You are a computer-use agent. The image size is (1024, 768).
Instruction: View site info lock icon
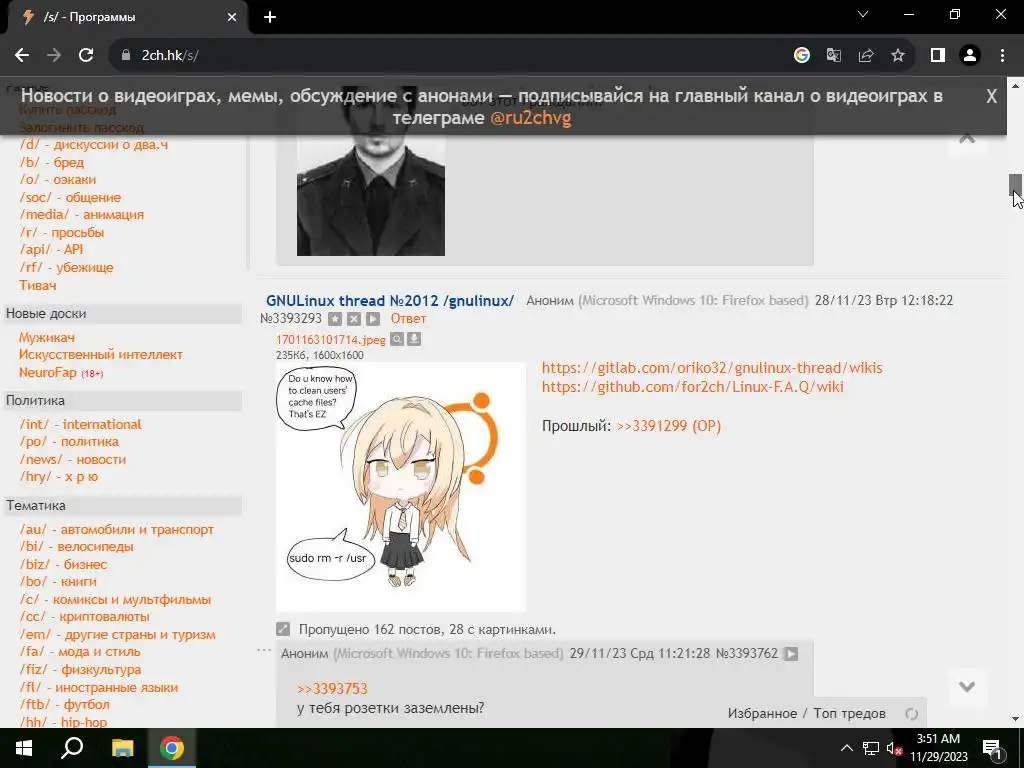click(x=126, y=56)
